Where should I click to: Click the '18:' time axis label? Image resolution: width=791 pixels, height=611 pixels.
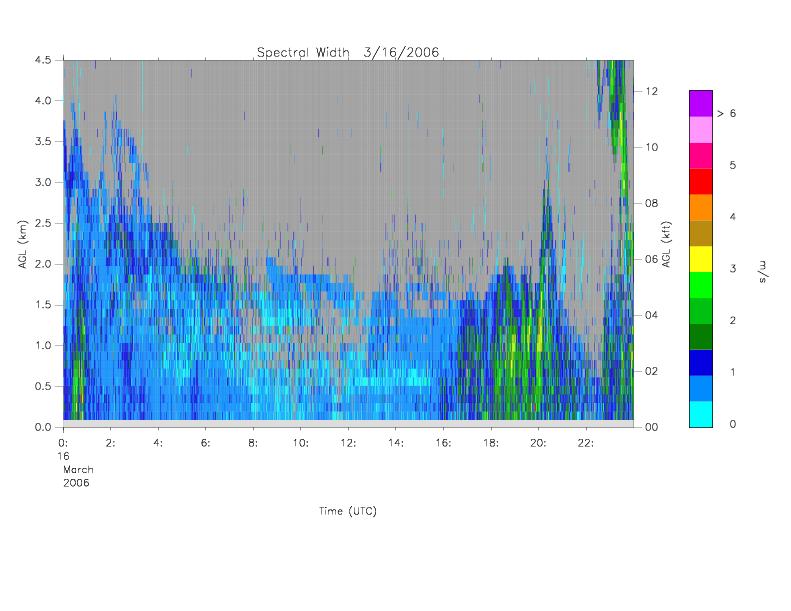click(x=490, y=443)
